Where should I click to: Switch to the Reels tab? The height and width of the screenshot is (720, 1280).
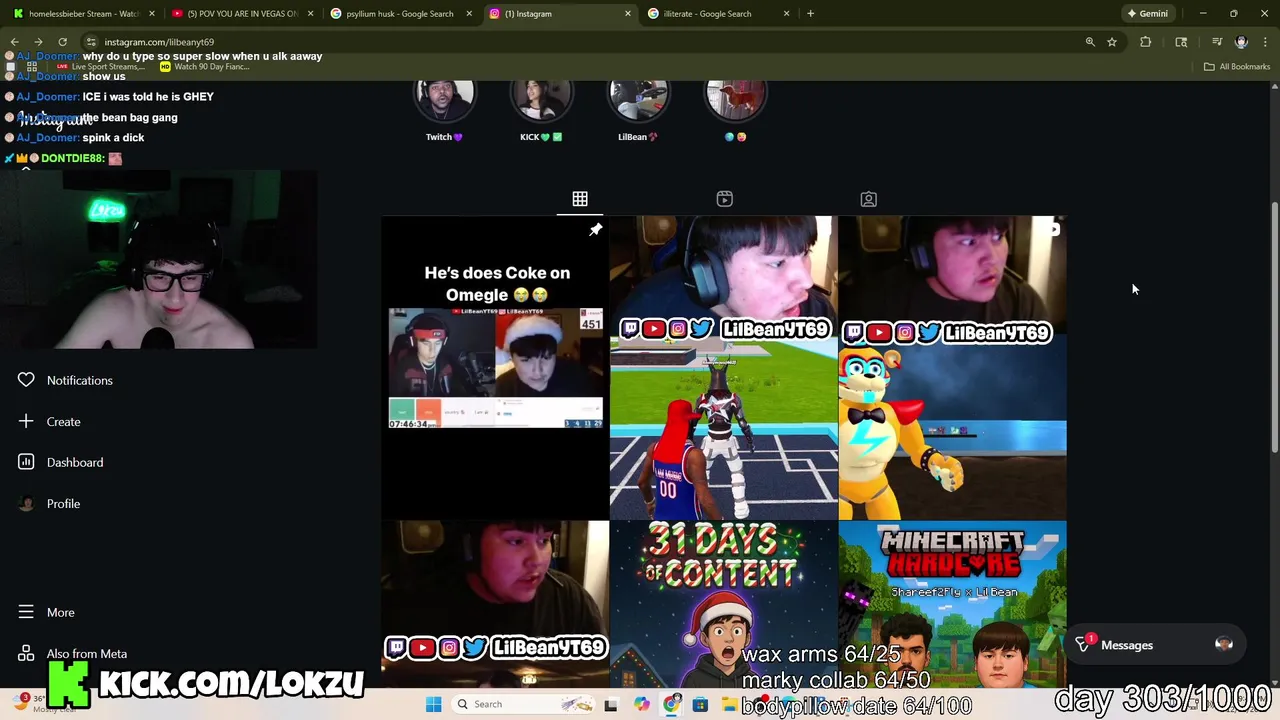[724, 199]
